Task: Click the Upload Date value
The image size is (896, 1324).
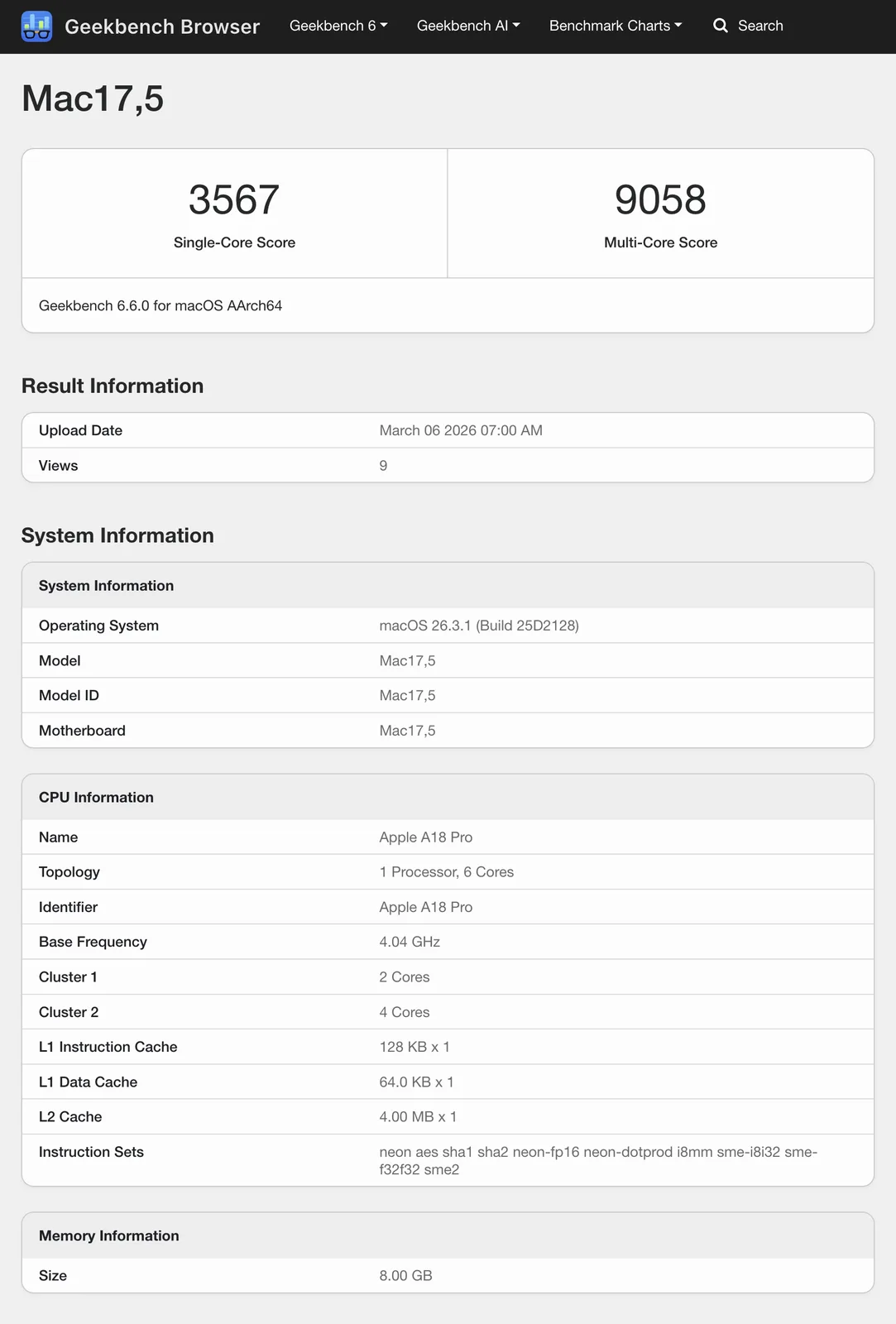Action: tap(461, 430)
